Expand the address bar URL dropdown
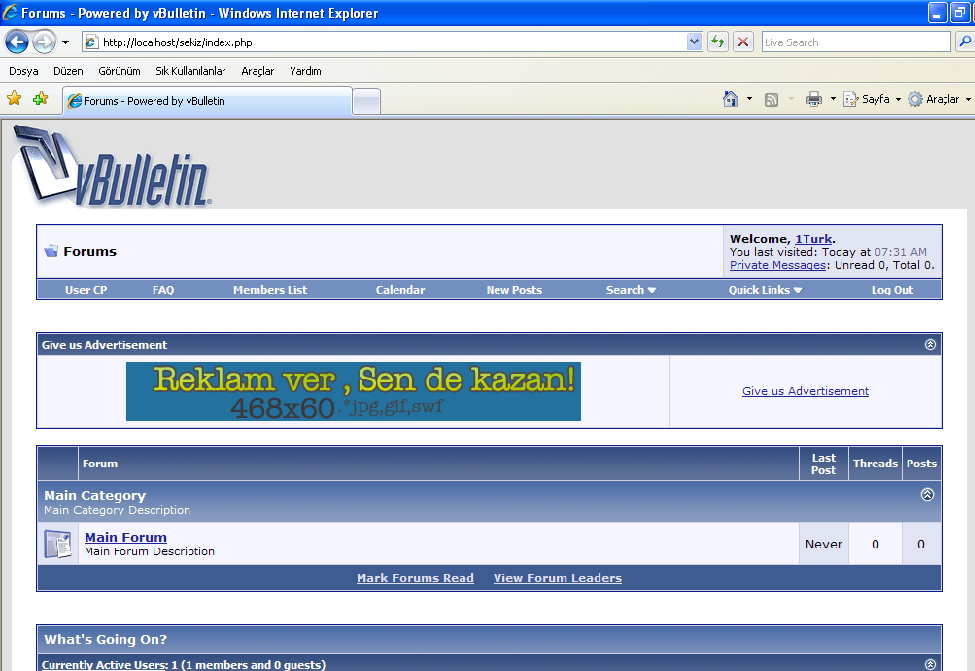The image size is (975, 671). click(694, 42)
